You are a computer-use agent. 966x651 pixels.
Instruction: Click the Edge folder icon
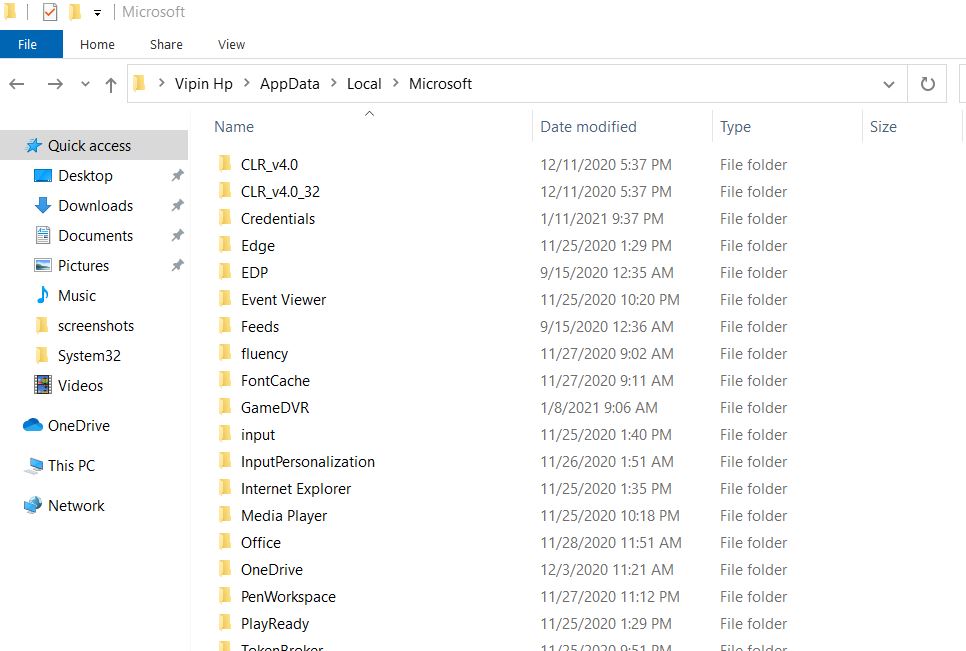[x=225, y=245]
